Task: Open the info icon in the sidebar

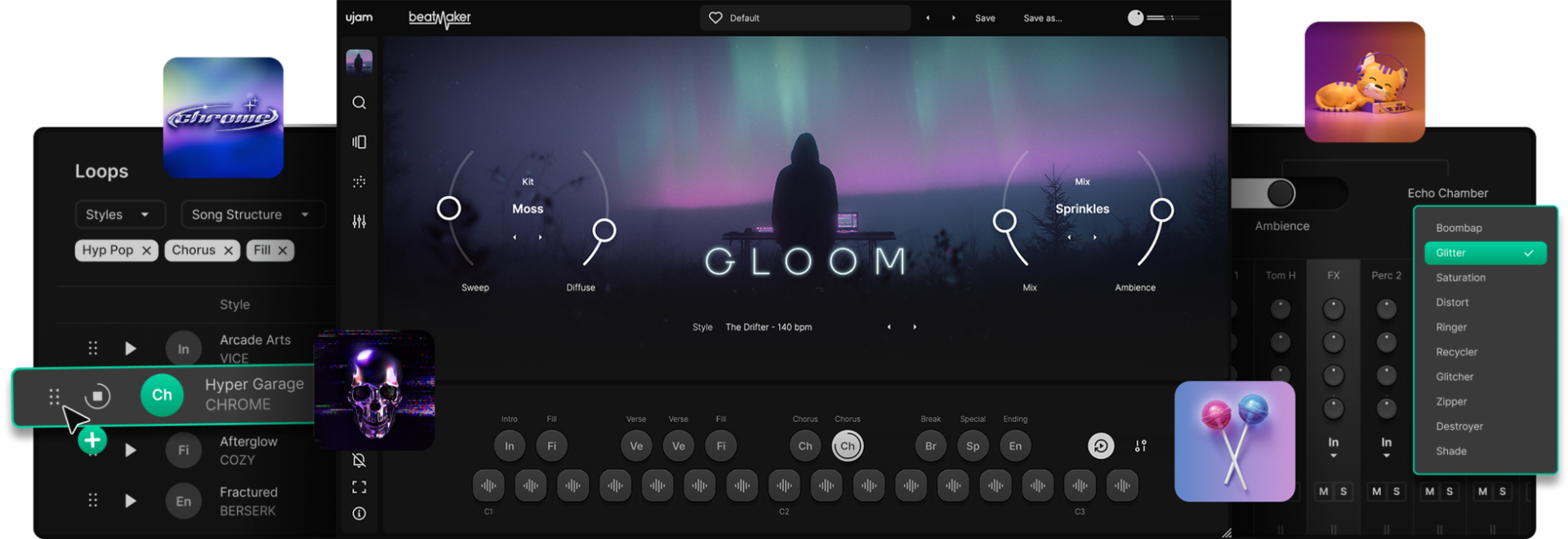Action: point(359,514)
